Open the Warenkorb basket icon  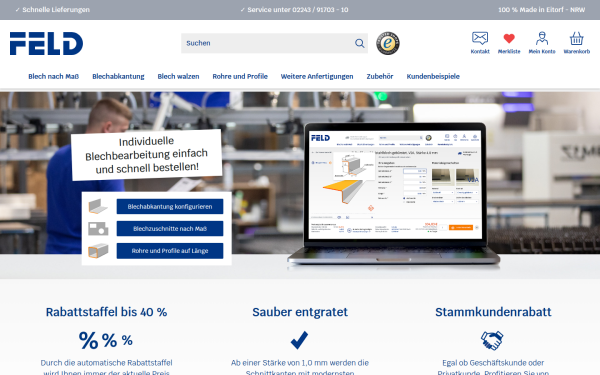tap(576, 38)
